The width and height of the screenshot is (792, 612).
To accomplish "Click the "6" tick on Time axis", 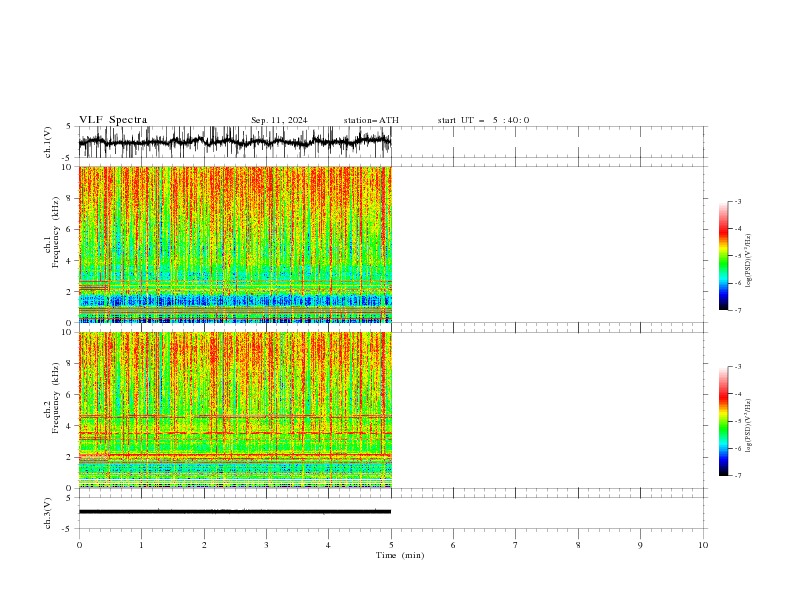I will pos(453,545).
